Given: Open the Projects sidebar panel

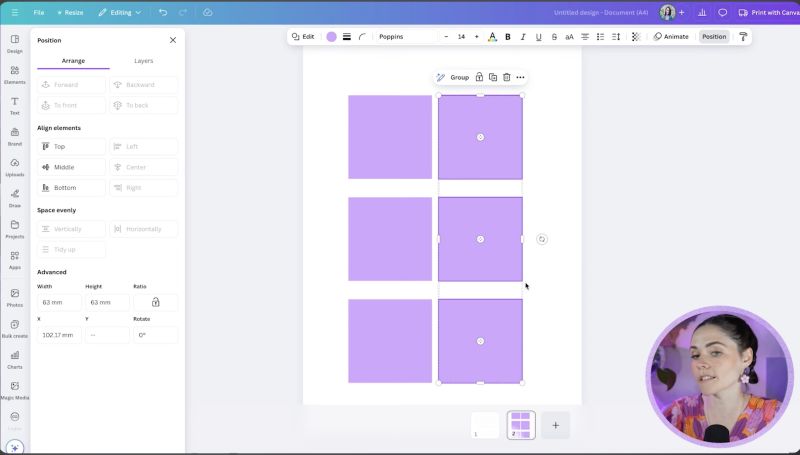Looking at the screenshot, I should click(x=15, y=229).
